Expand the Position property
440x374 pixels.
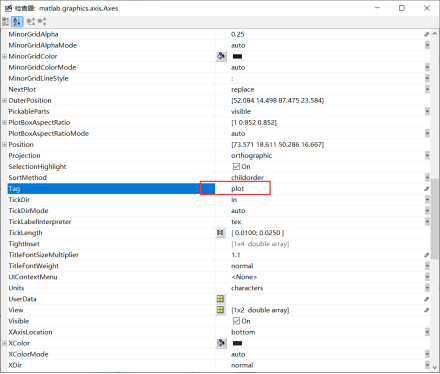(4, 145)
